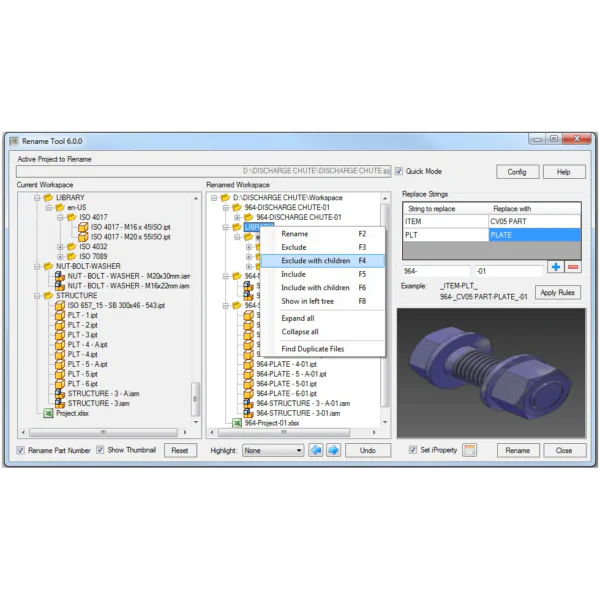The height and width of the screenshot is (600, 600).
Task: Click the ISO 4017 - M16 x 45 part icon
Action: 83,227
